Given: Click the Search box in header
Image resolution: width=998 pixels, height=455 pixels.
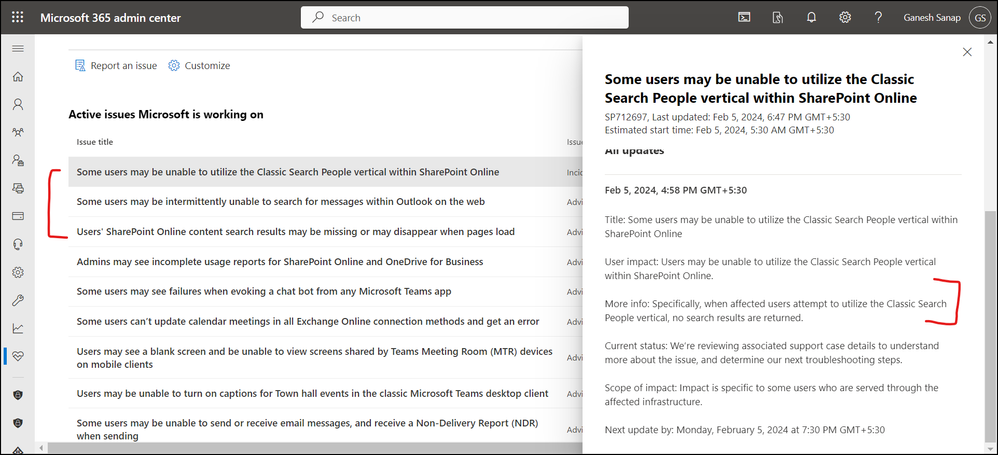Looking at the screenshot, I should pyautogui.click(x=464, y=17).
